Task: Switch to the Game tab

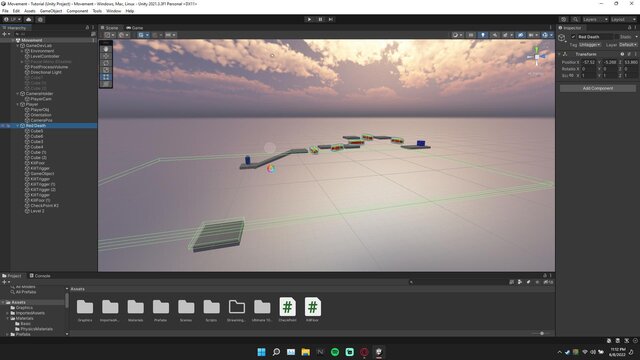Action: click(135, 28)
